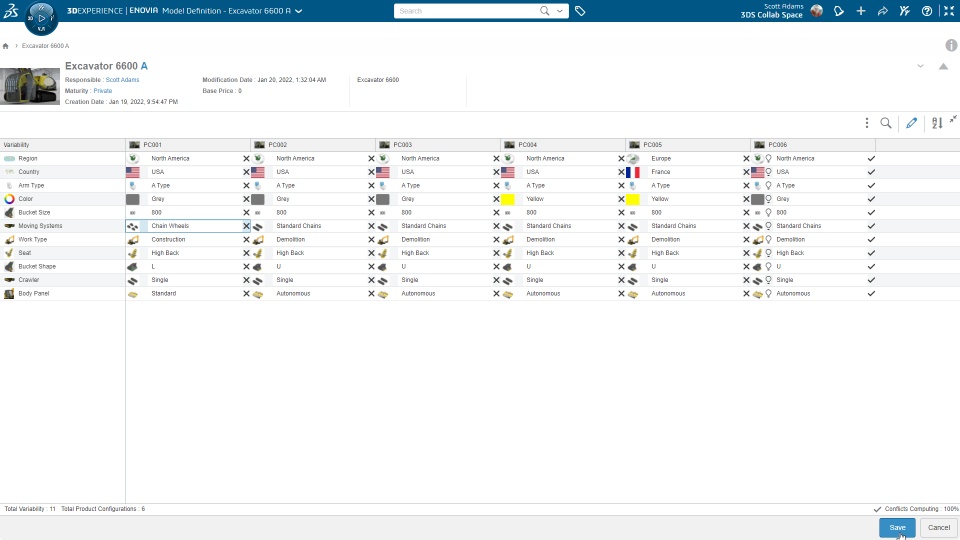This screenshot has height=540, width=960.
Task: Click the full-screen expand icon top right
Action: tap(948, 11)
